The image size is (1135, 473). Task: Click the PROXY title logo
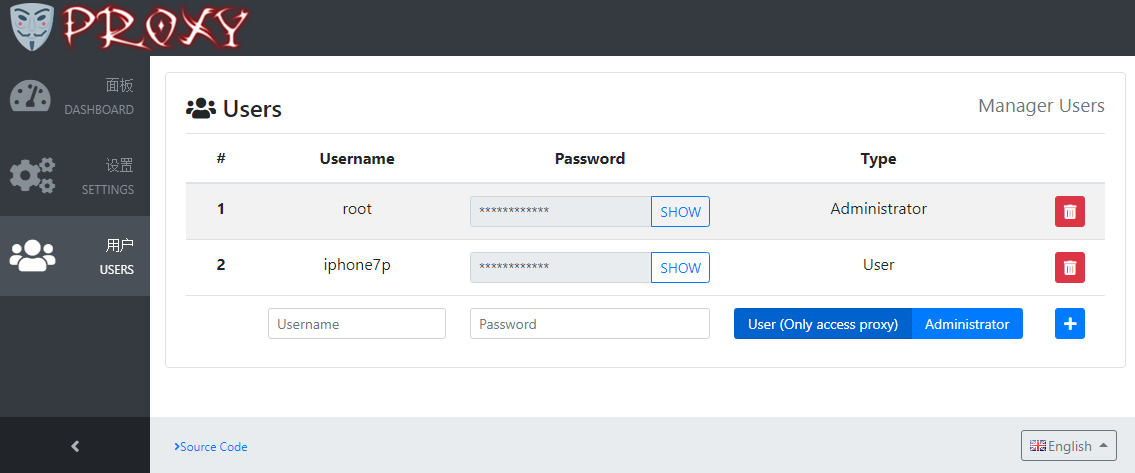(154, 28)
